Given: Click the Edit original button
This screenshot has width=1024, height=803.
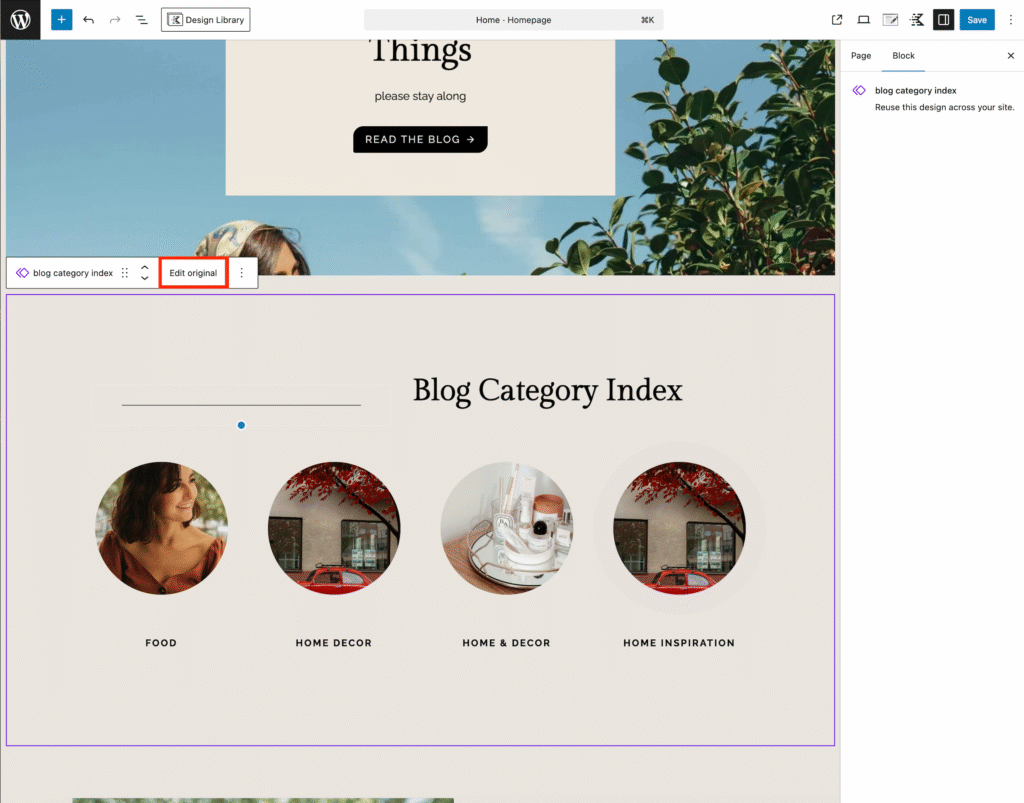Looking at the screenshot, I should 193,273.
